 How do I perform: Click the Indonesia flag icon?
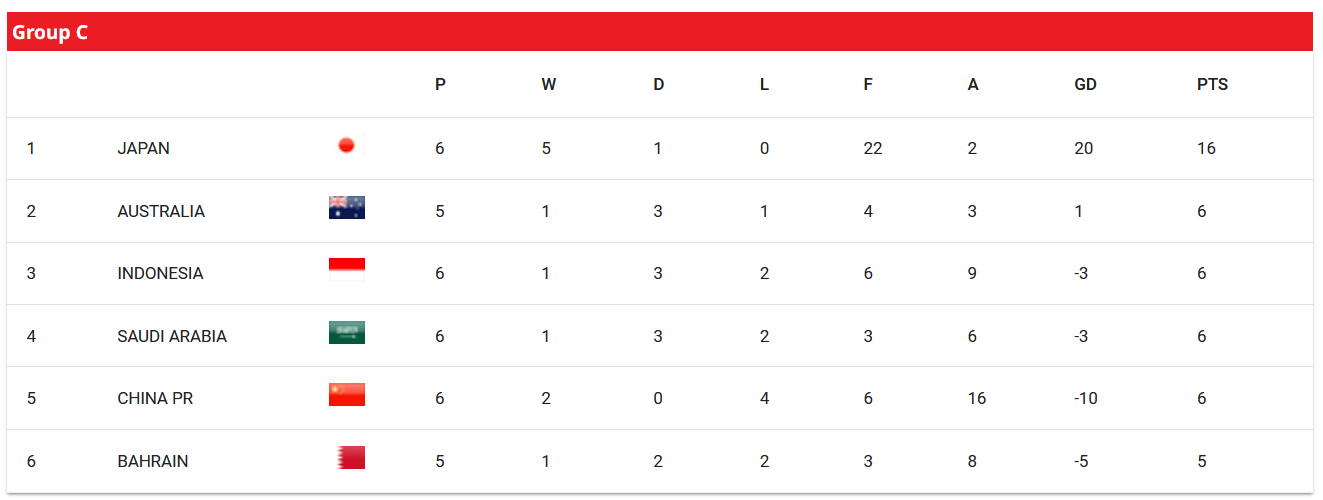coord(347,270)
